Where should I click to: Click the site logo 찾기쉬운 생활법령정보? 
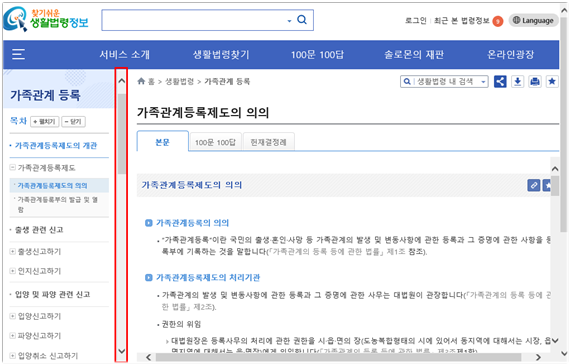(46, 20)
